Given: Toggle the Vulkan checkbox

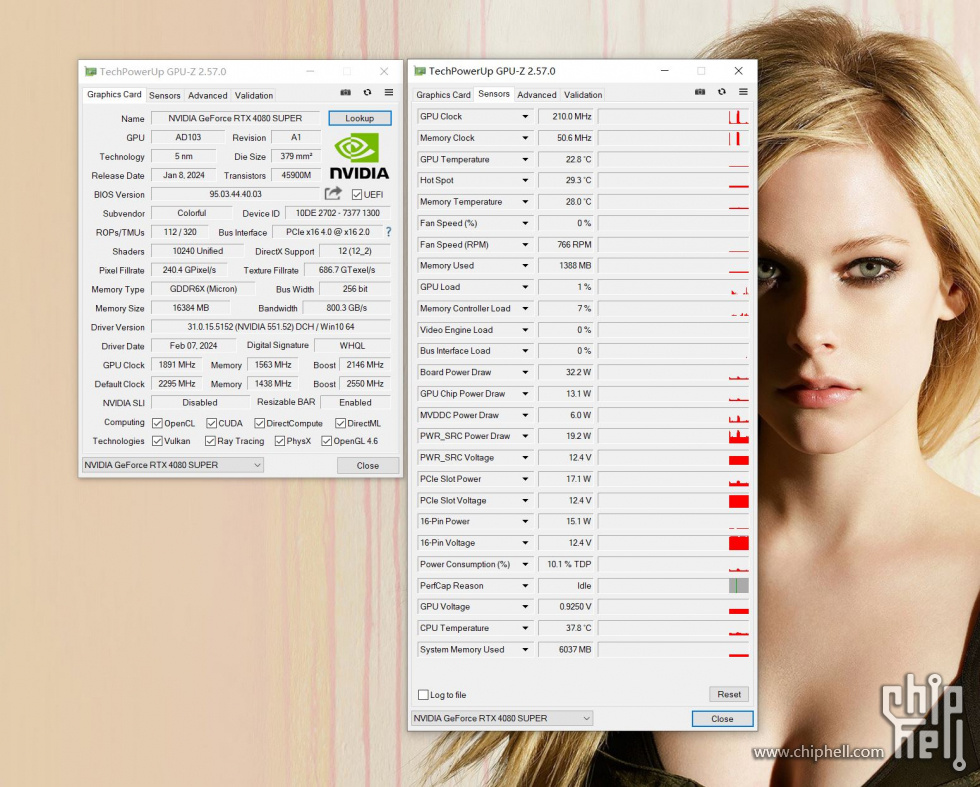Looking at the screenshot, I should point(158,441).
